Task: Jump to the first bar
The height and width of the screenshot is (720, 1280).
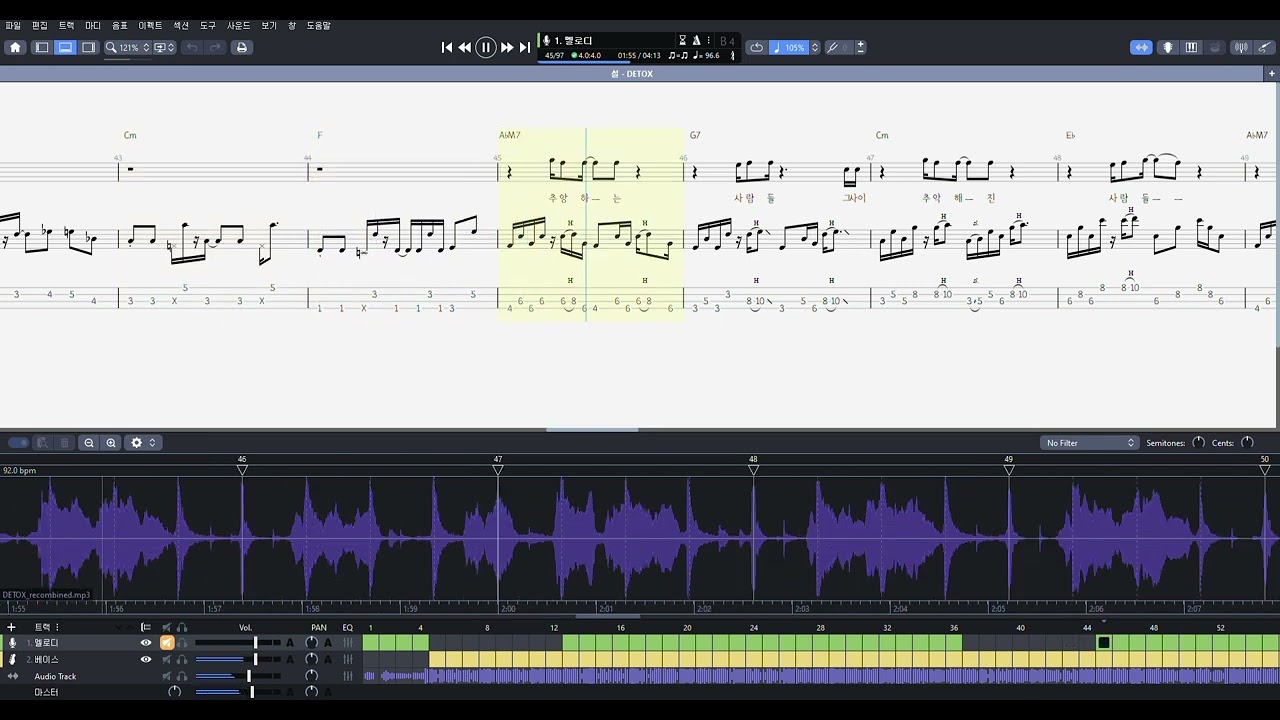Action: click(447, 47)
